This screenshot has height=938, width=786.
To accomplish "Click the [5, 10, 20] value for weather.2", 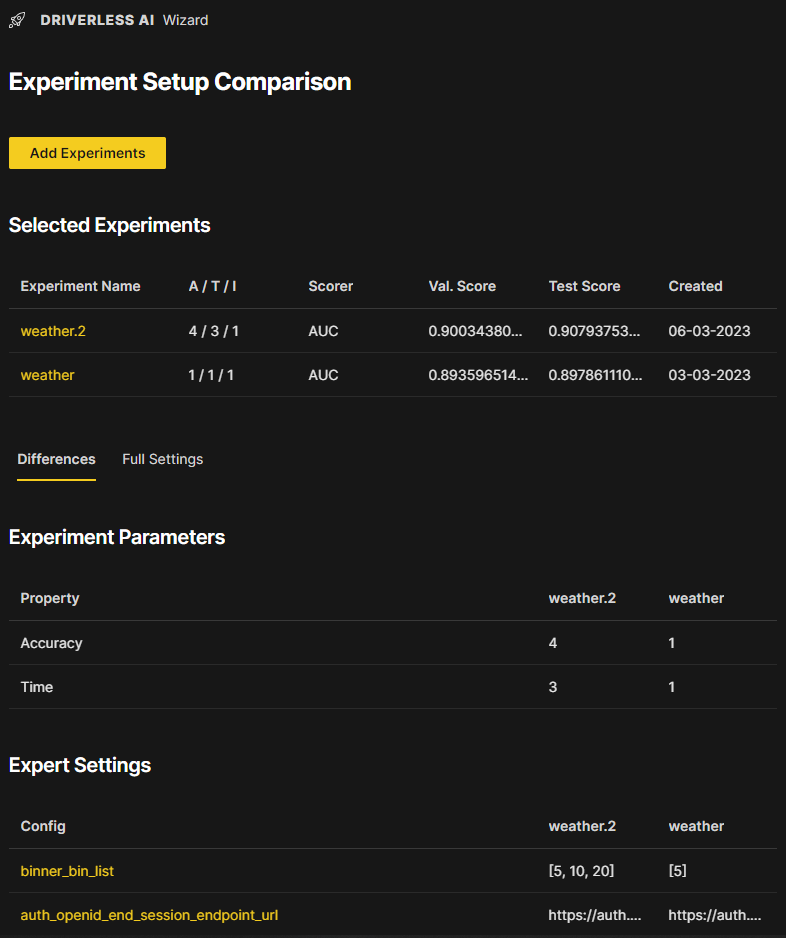I will point(580,870).
